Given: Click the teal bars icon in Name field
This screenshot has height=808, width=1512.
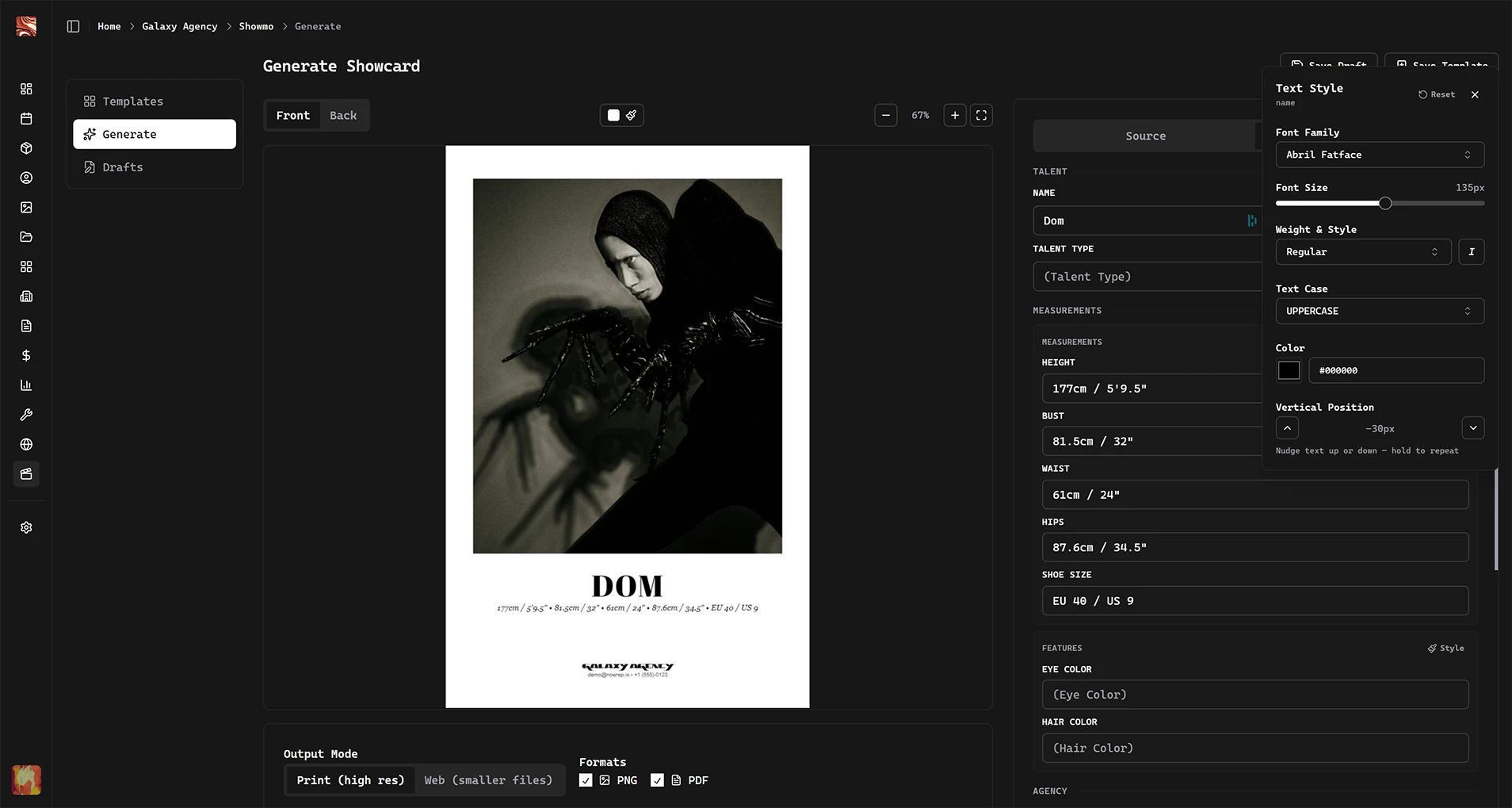Looking at the screenshot, I should 1252,220.
